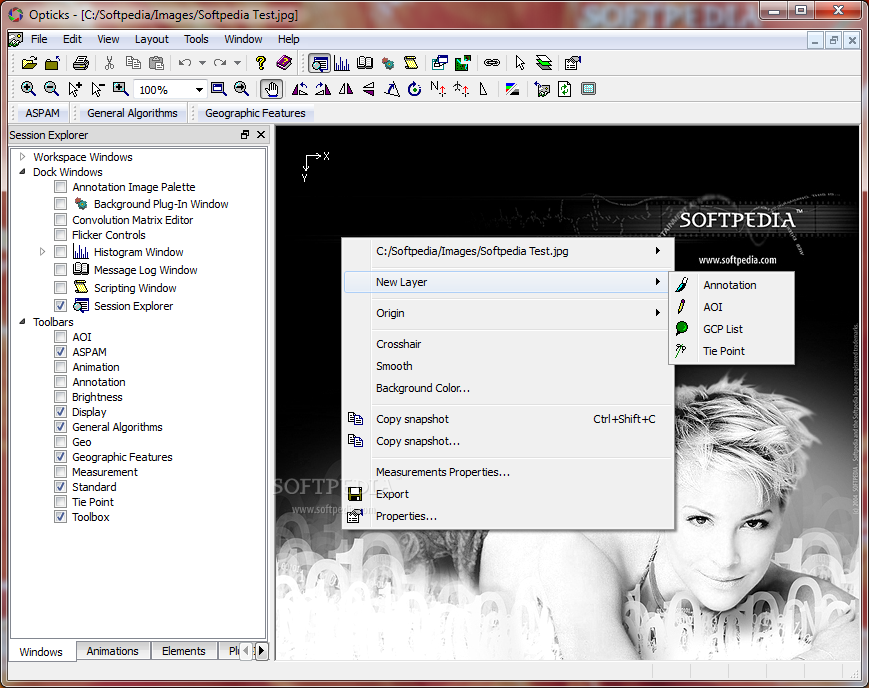Enable the Annotation Image Palette checkbox
Viewport: 869px width, 688px height.
[60, 187]
